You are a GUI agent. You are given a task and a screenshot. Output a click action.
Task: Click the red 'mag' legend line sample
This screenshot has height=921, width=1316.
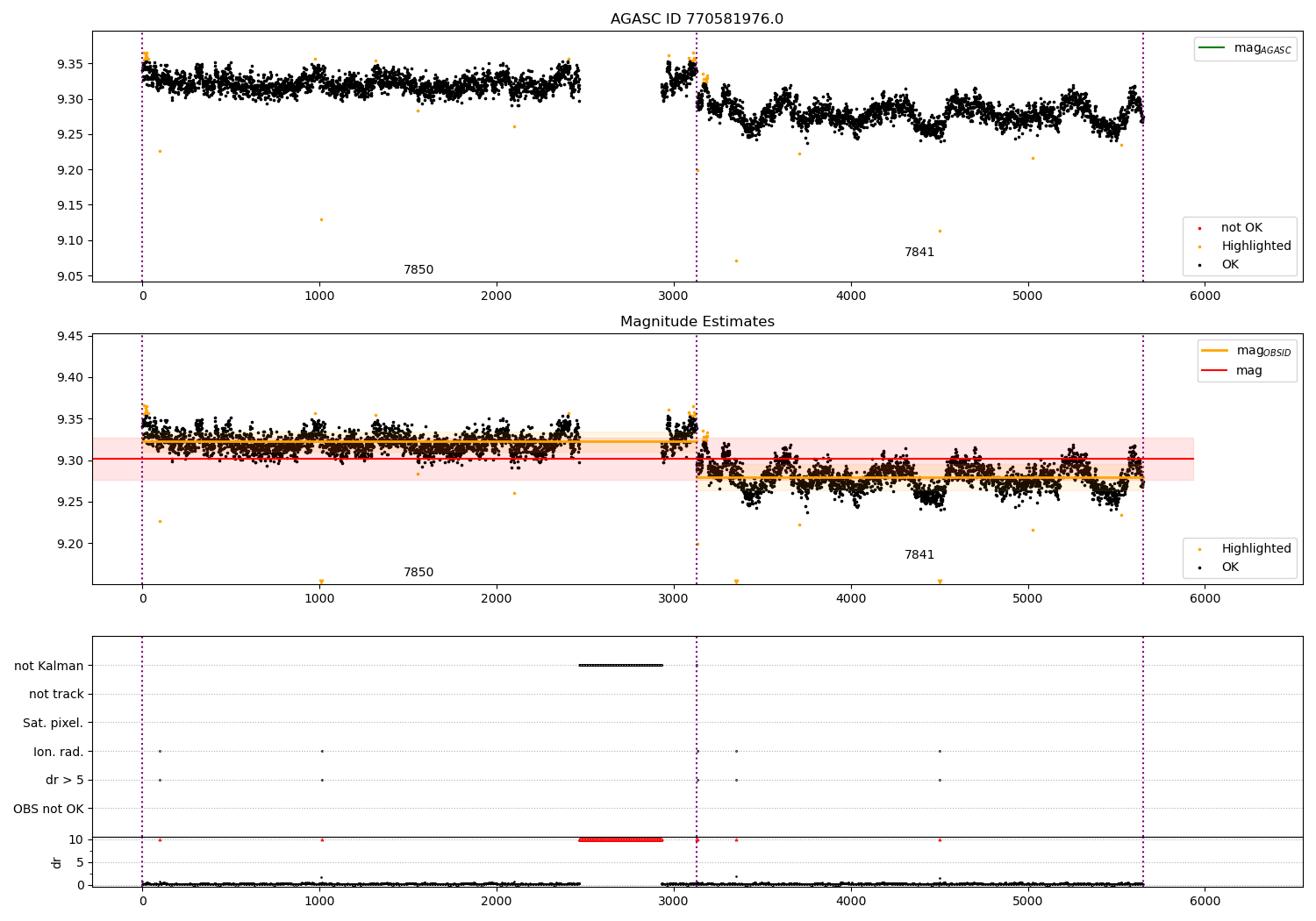1214,370
